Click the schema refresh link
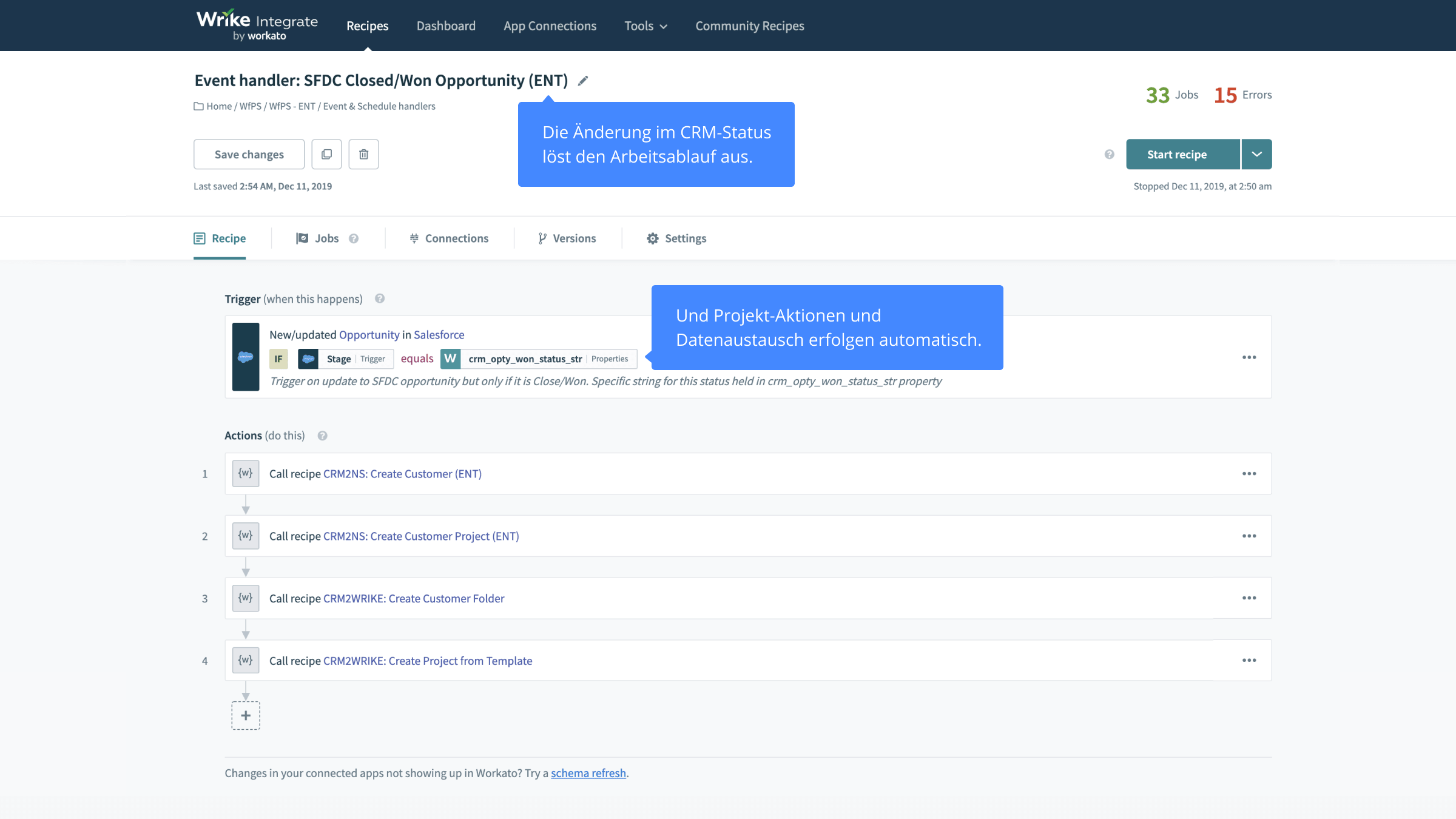The width and height of the screenshot is (1456, 819). (x=588, y=773)
